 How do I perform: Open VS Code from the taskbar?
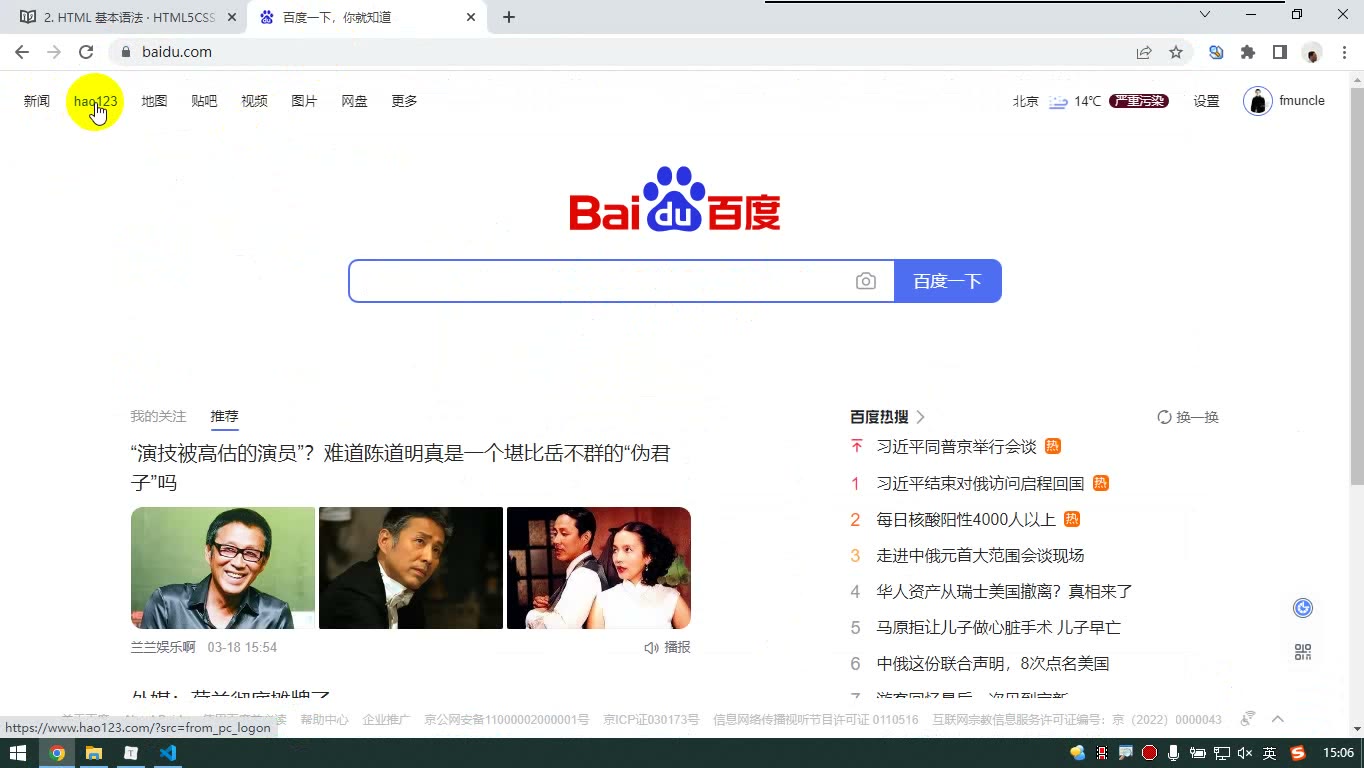coord(168,753)
